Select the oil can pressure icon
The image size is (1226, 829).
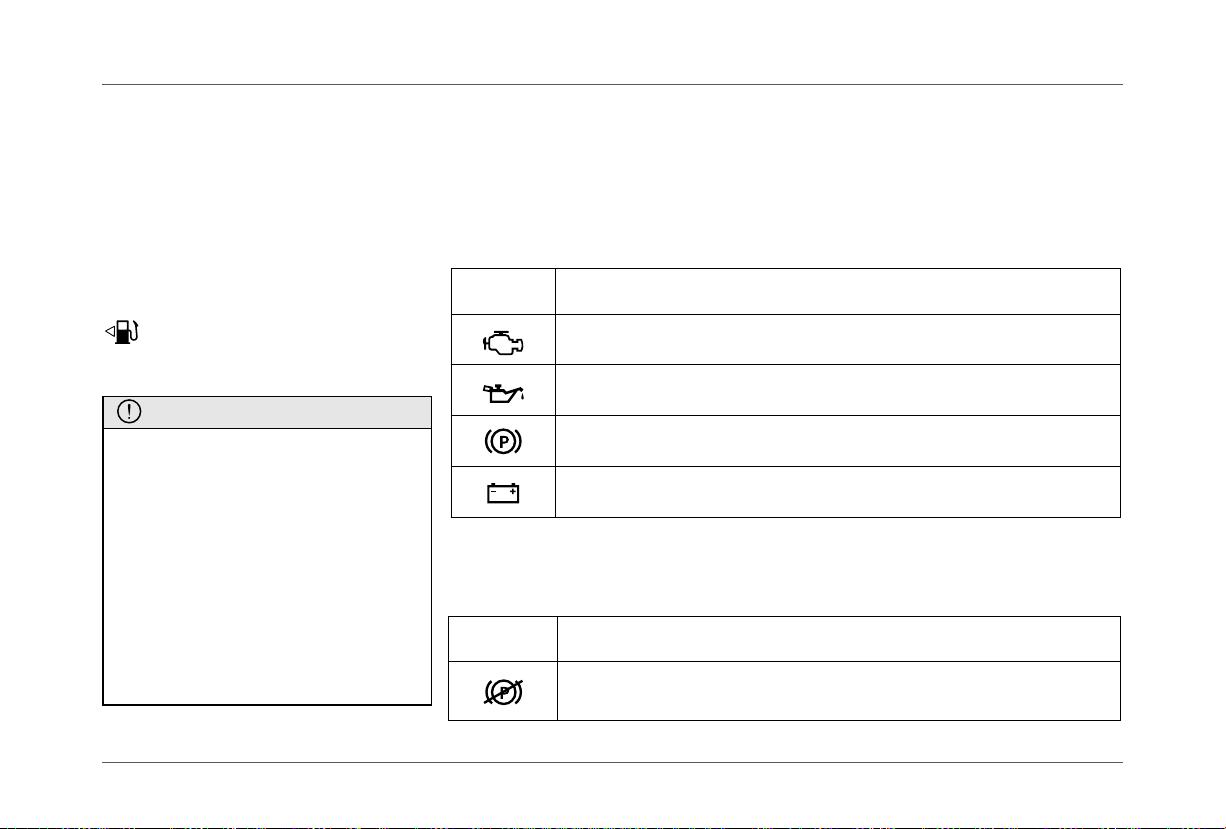(503, 392)
